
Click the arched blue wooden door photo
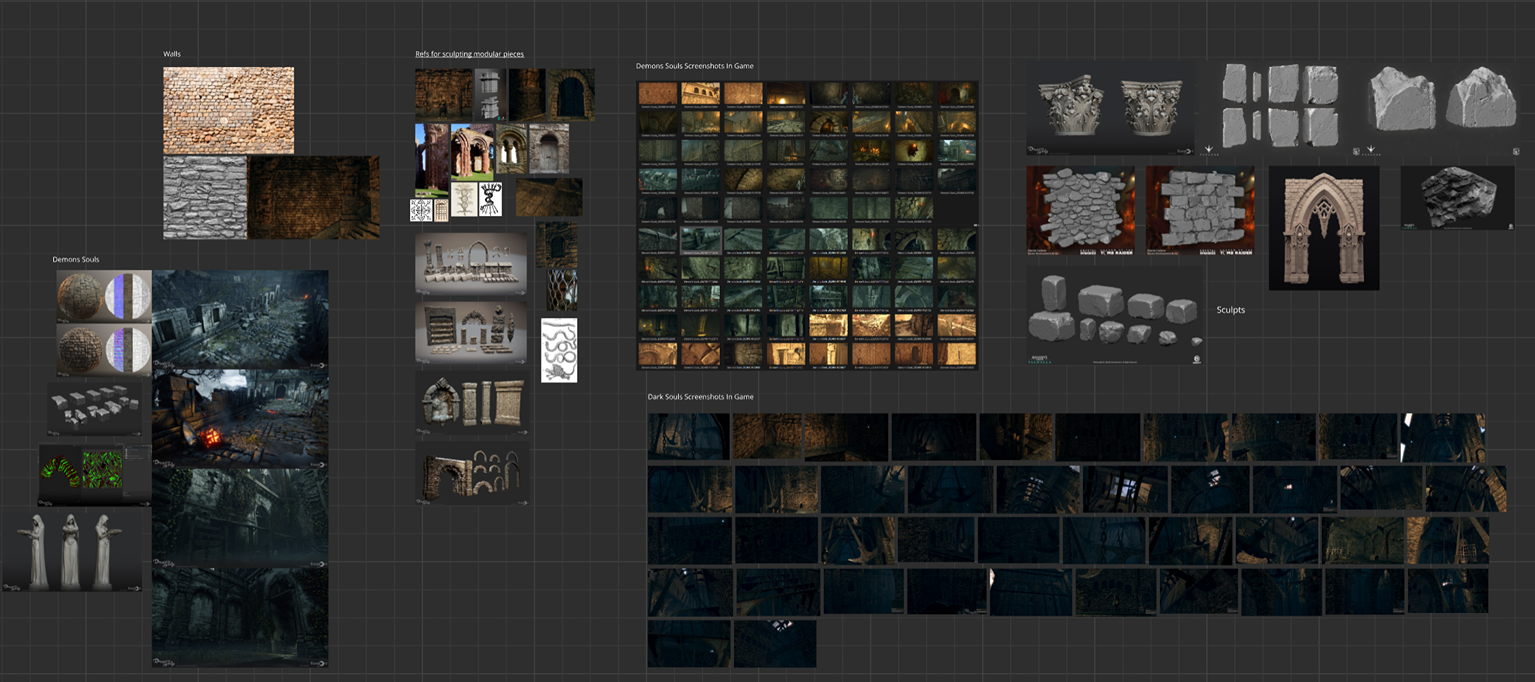coord(570,94)
